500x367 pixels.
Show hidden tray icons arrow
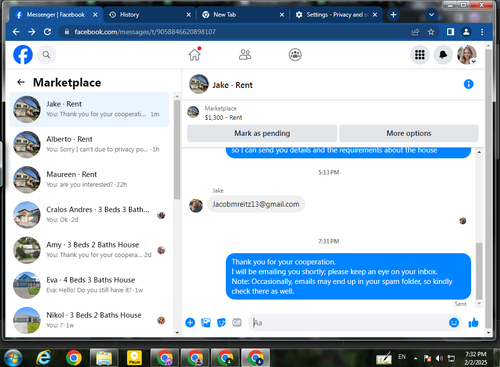(x=415, y=358)
